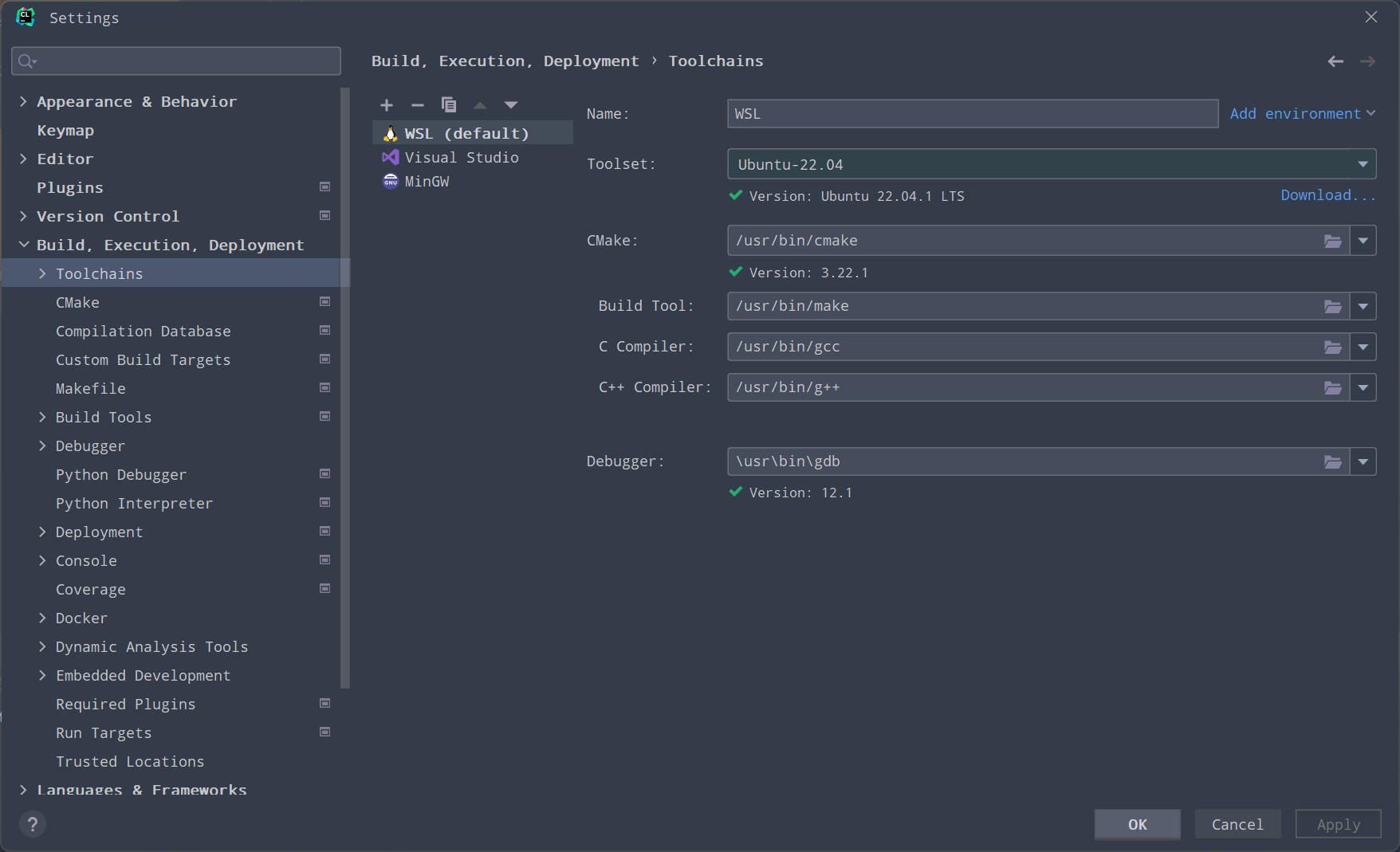The height and width of the screenshot is (852, 1400).
Task: Open the Build Tool dropdown arrow
Action: coord(1363,306)
